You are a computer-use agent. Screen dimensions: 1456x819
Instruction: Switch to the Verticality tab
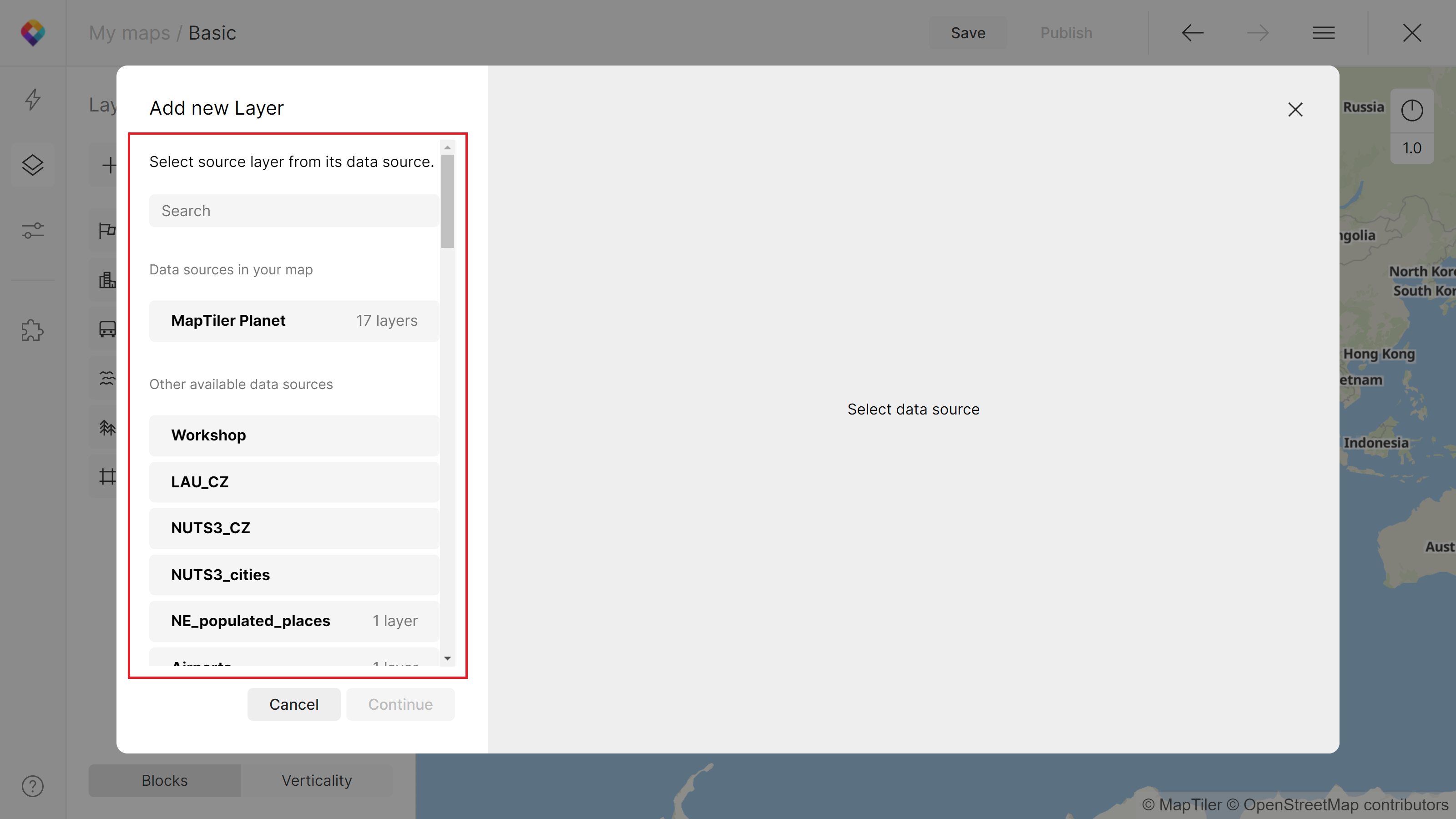click(317, 780)
